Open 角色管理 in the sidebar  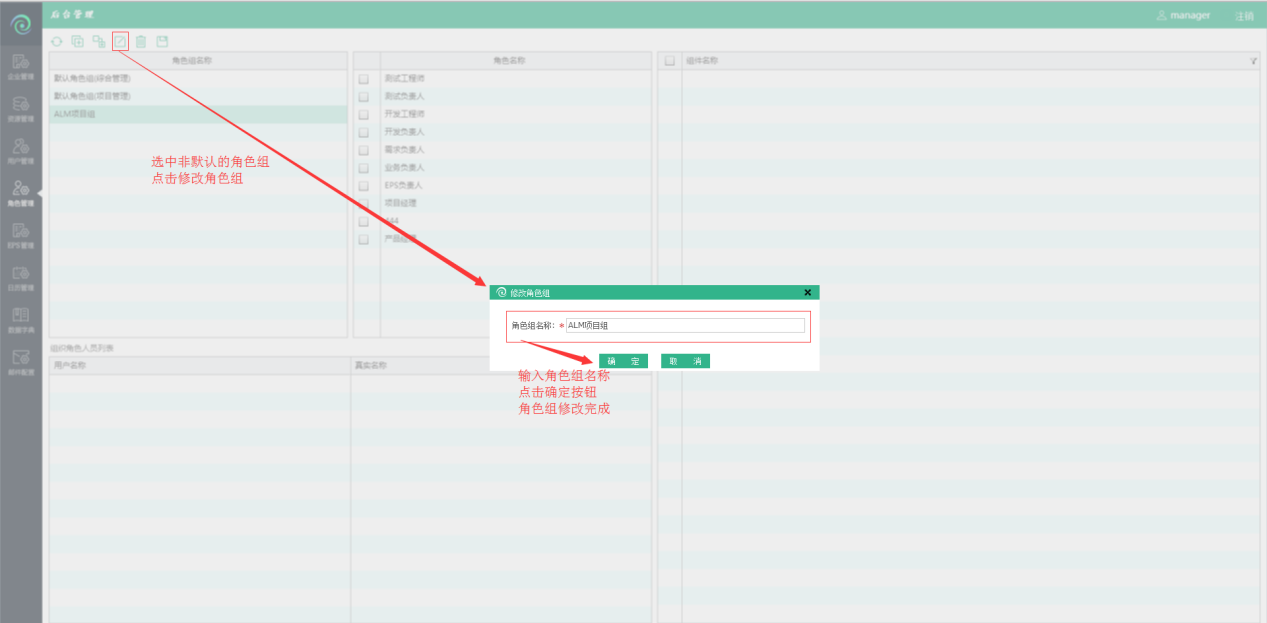(x=21, y=193)
